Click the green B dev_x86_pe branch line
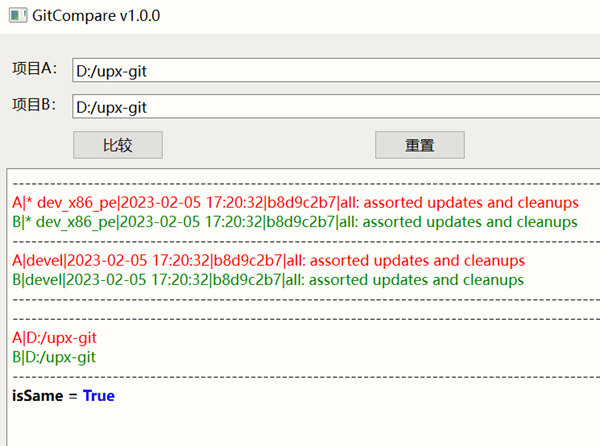The image size is (600, 446). pos(295,222)
